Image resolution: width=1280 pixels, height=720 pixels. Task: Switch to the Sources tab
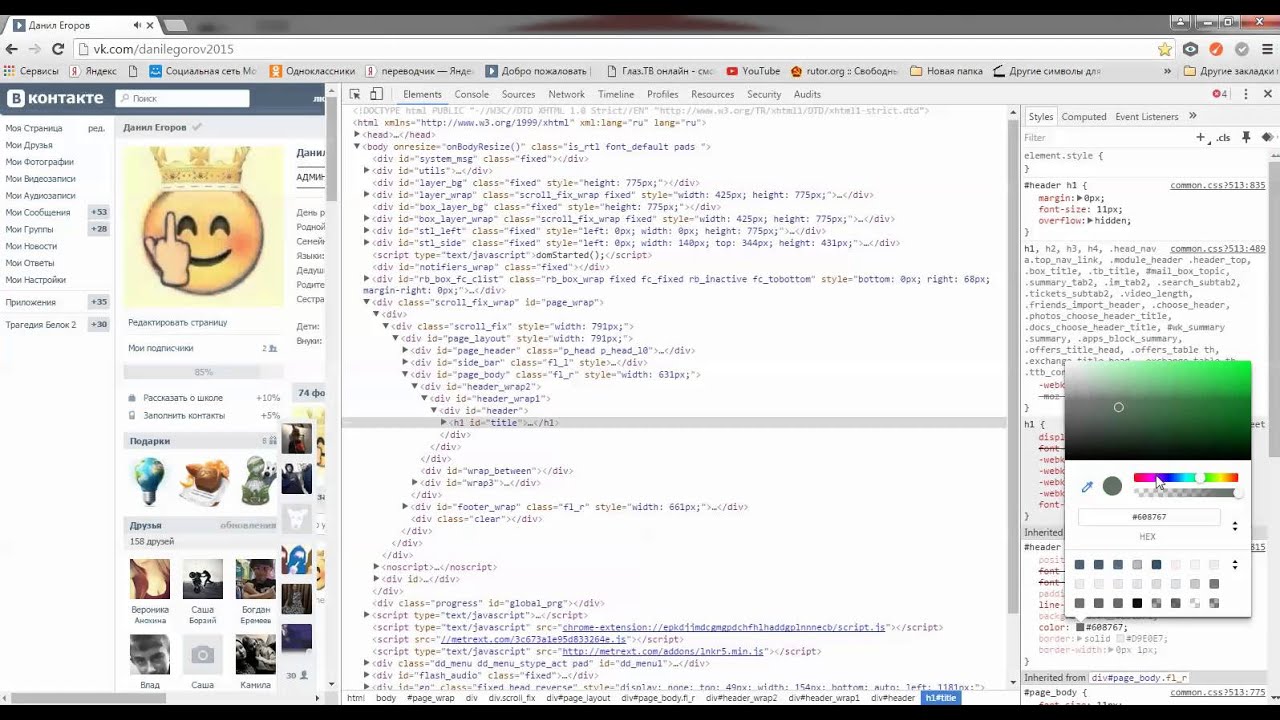pyautogui.click(x=518, y=94)
